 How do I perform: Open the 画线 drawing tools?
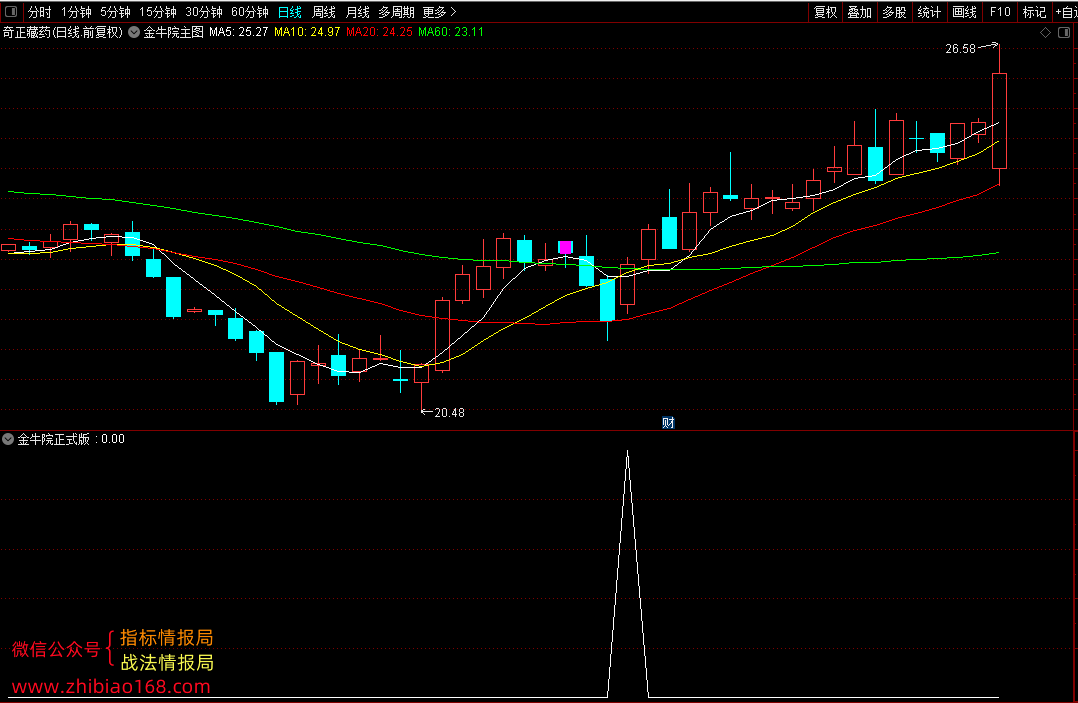tap(965, 12)
